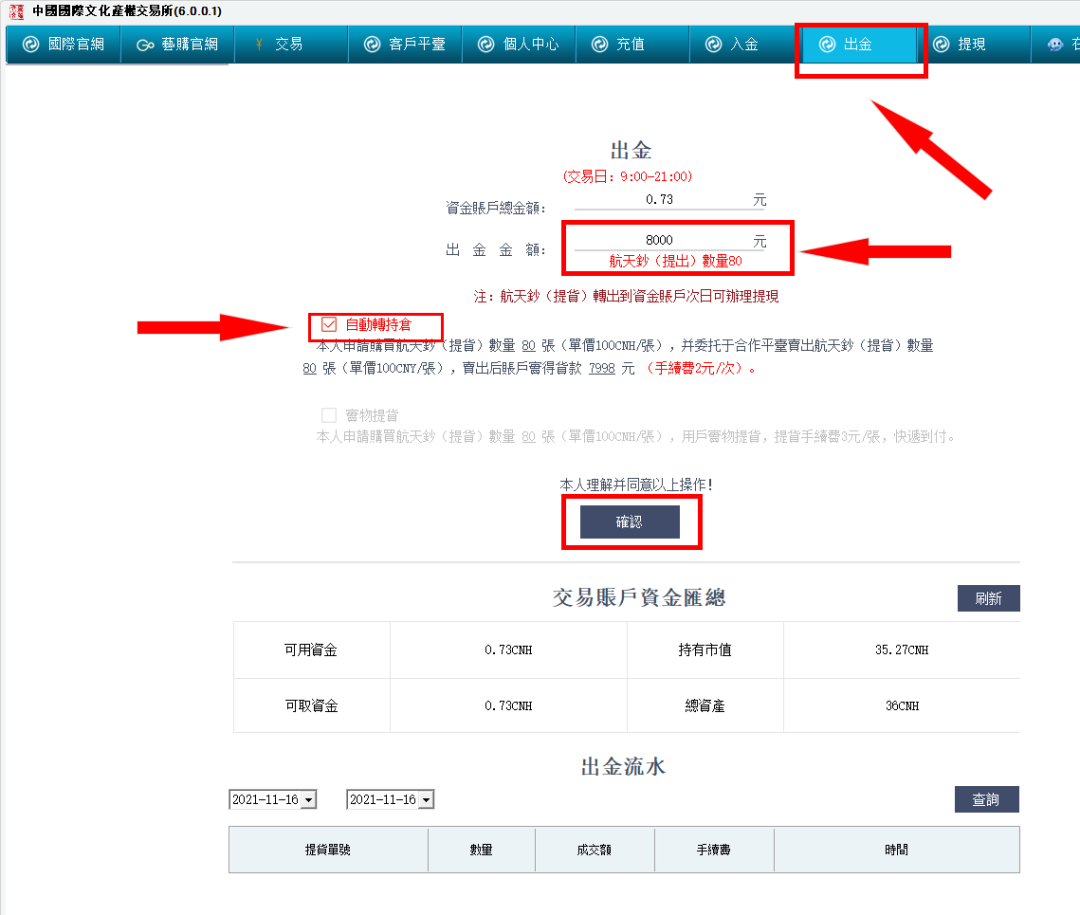Click the 持有市值 label cell

click(705, 650)
